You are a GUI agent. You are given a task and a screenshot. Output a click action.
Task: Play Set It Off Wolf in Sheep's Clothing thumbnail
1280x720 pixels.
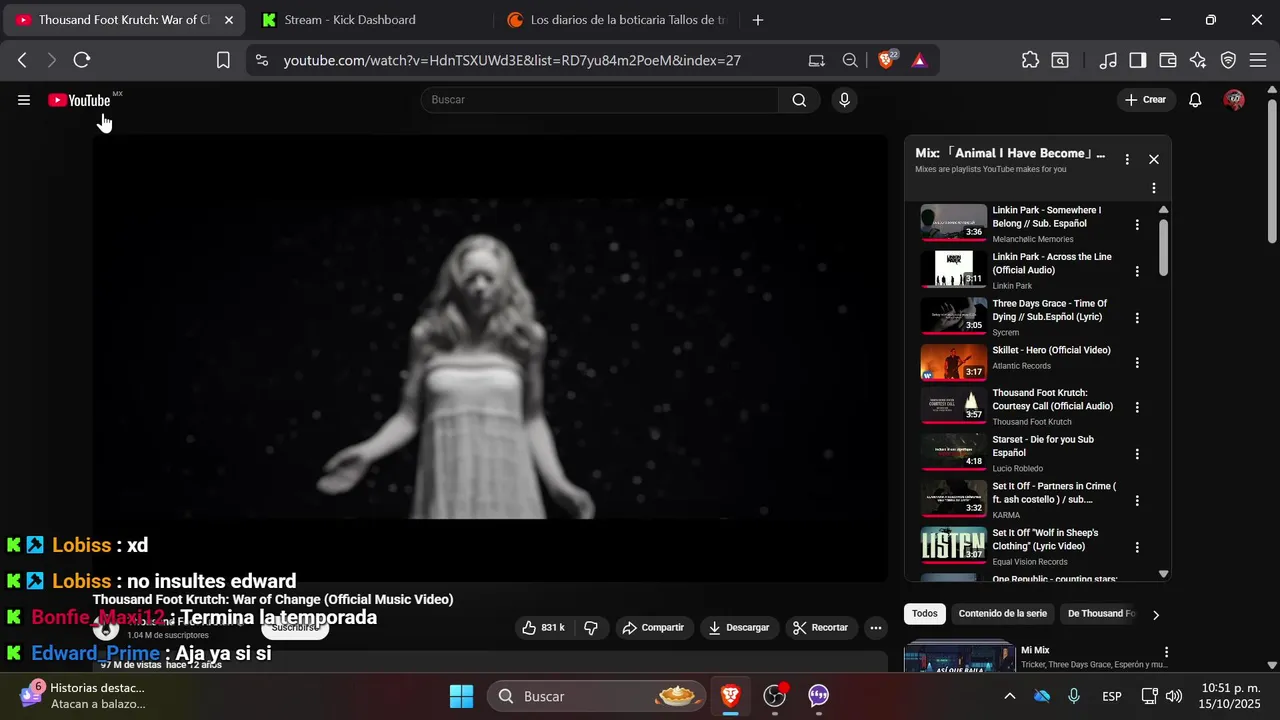click(954, 545)
